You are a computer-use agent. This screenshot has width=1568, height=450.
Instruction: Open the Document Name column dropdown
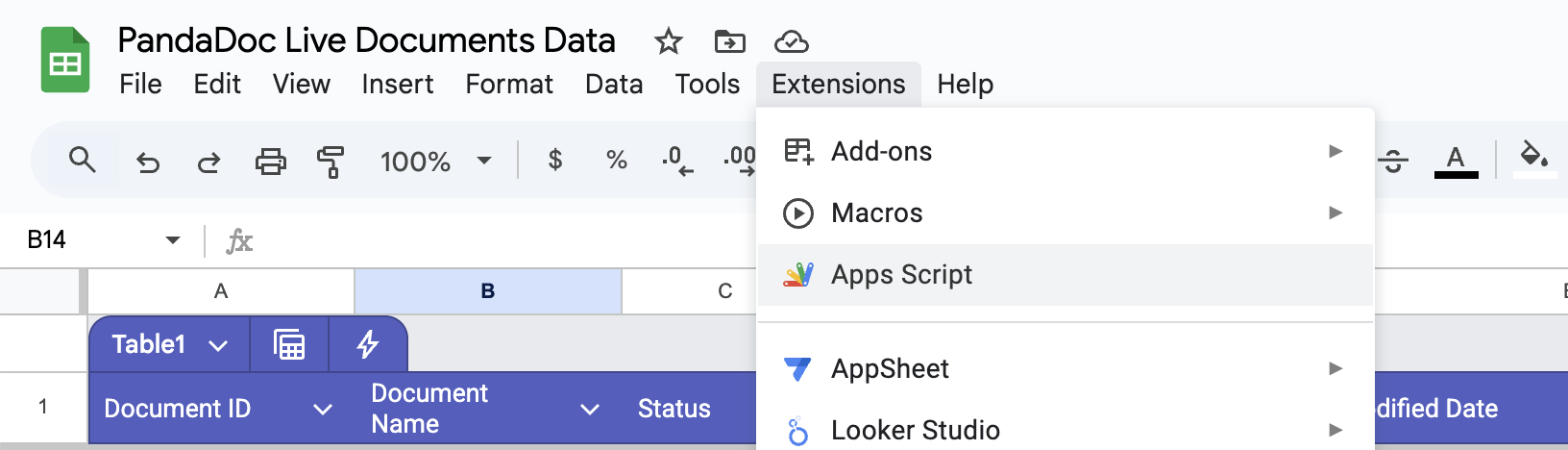click(x=590, y=409)
